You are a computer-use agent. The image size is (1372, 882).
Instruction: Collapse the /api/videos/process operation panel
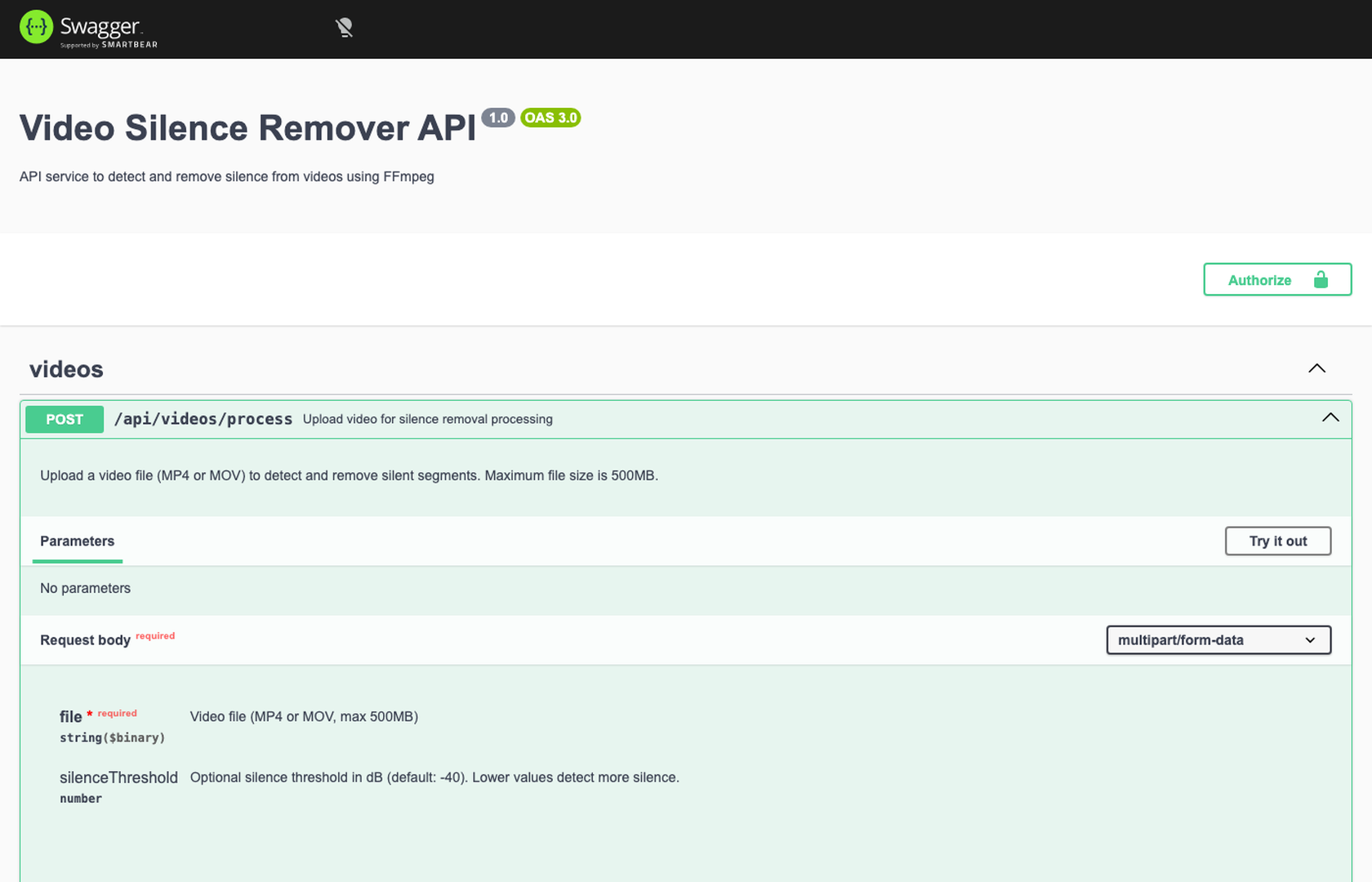pos(1330,418)
